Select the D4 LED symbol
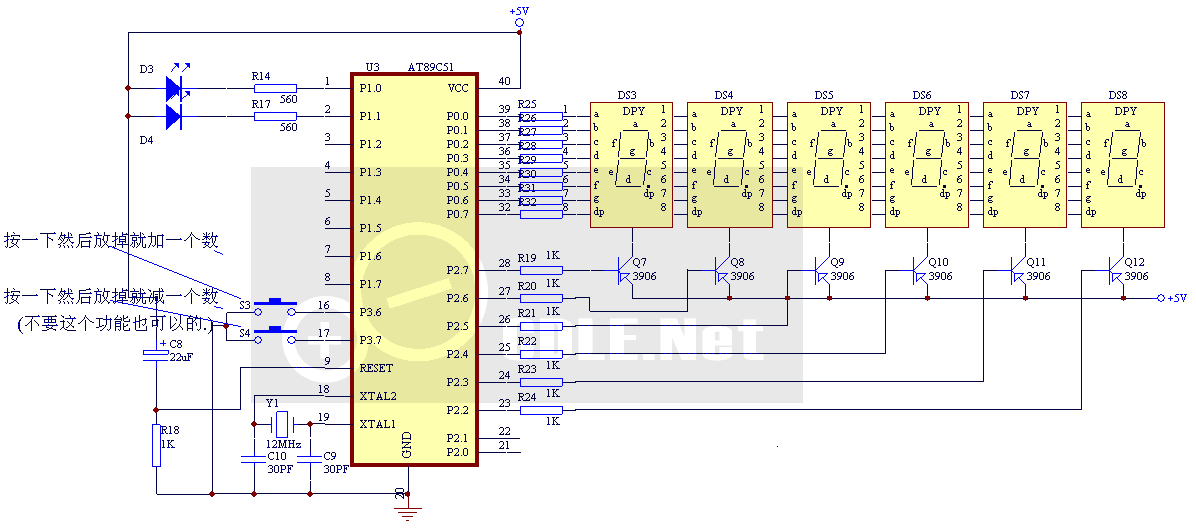Image resolution: width=1196 pixels, height=531 pixels. point(174,117)
